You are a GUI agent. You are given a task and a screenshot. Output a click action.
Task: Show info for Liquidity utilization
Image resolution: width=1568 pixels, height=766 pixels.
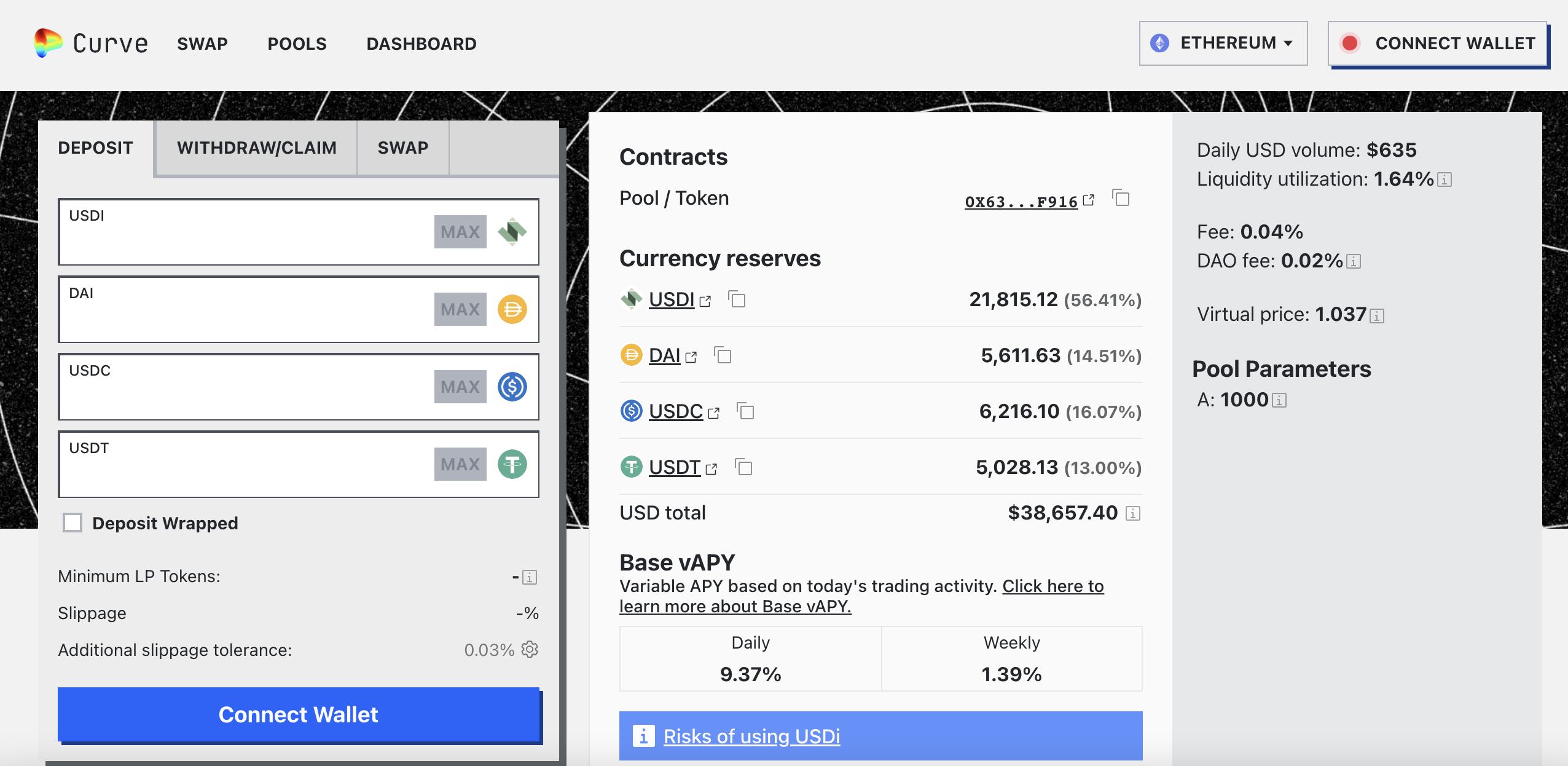[1445, 180]
